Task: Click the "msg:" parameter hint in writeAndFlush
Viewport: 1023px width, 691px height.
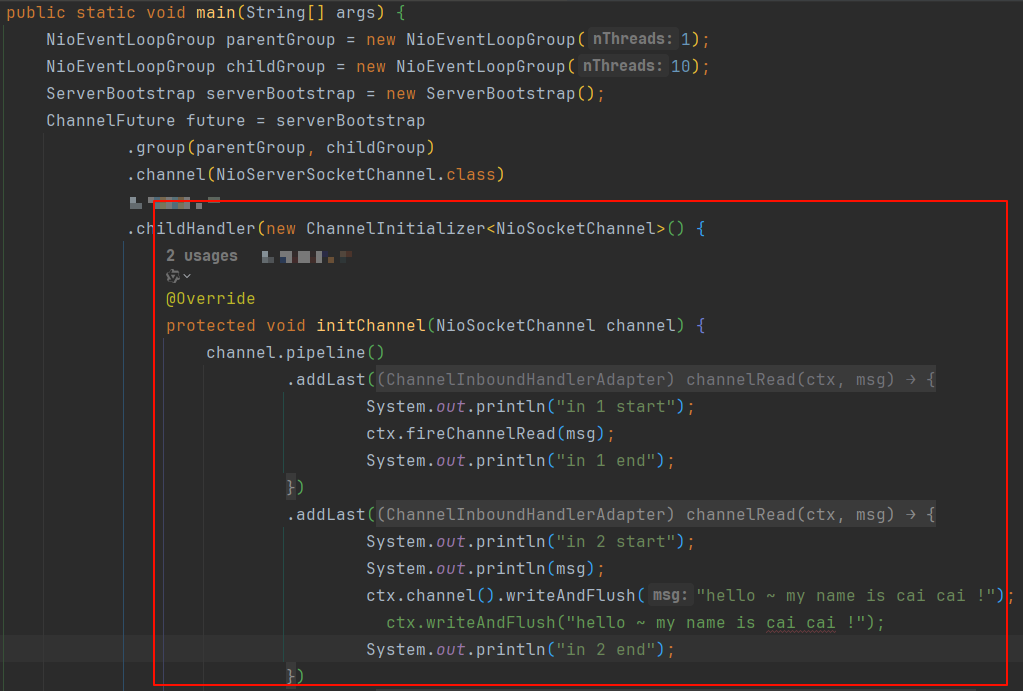Action: pyautogui.click(x=670, y=595)
